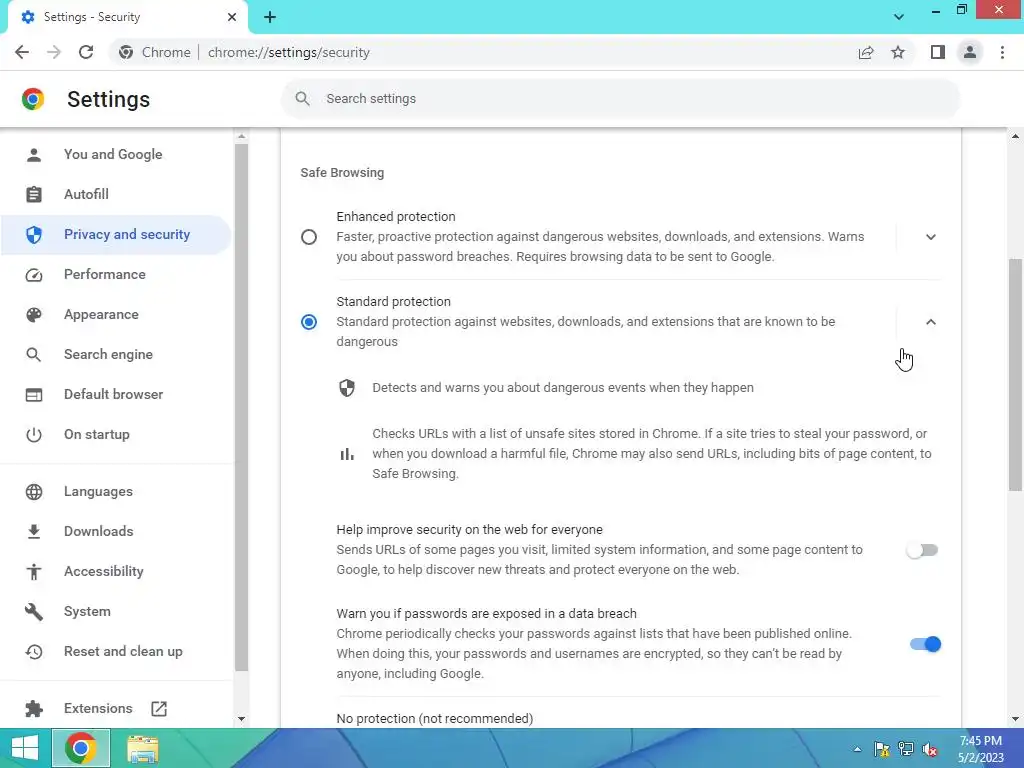Open File Explorer from taskbar
This screenshot has width=1024, height=768.
click(x=142, y=748)
